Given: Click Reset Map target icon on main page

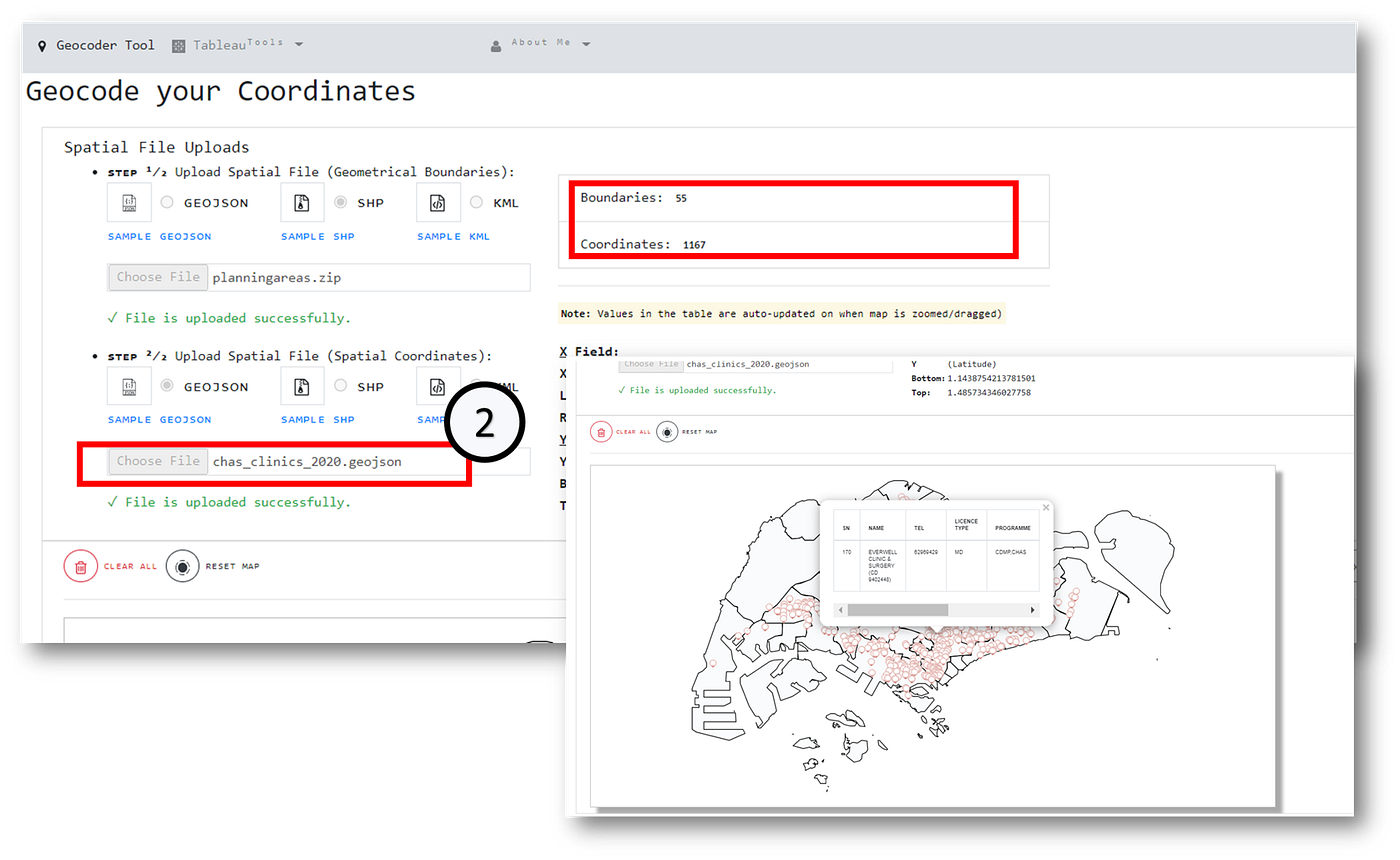Looking at the screenshot, I should click(182, 566).
